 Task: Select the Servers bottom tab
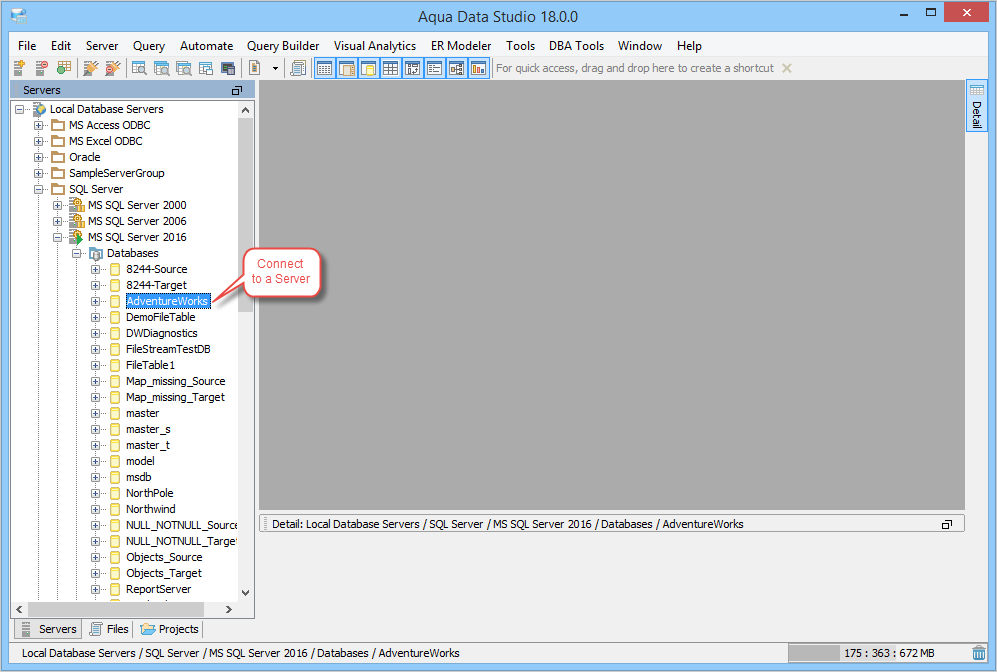(x=48, y=629)
